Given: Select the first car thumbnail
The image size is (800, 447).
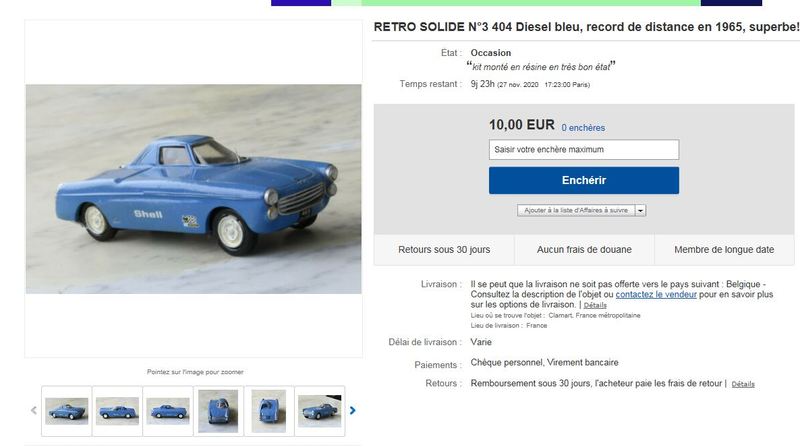Looking at the screenshot, I should (67, 411).
